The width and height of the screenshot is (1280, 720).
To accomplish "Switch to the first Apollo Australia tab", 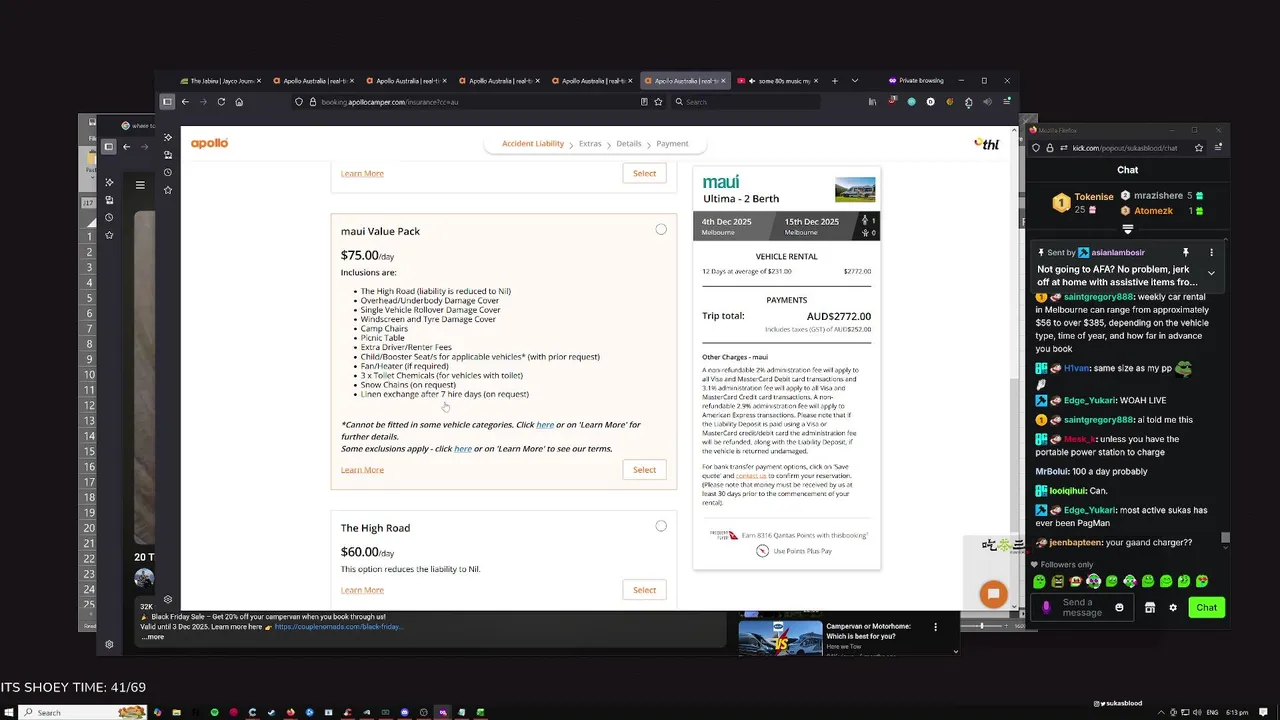I will pyautogui.click(x=314, y=81).
